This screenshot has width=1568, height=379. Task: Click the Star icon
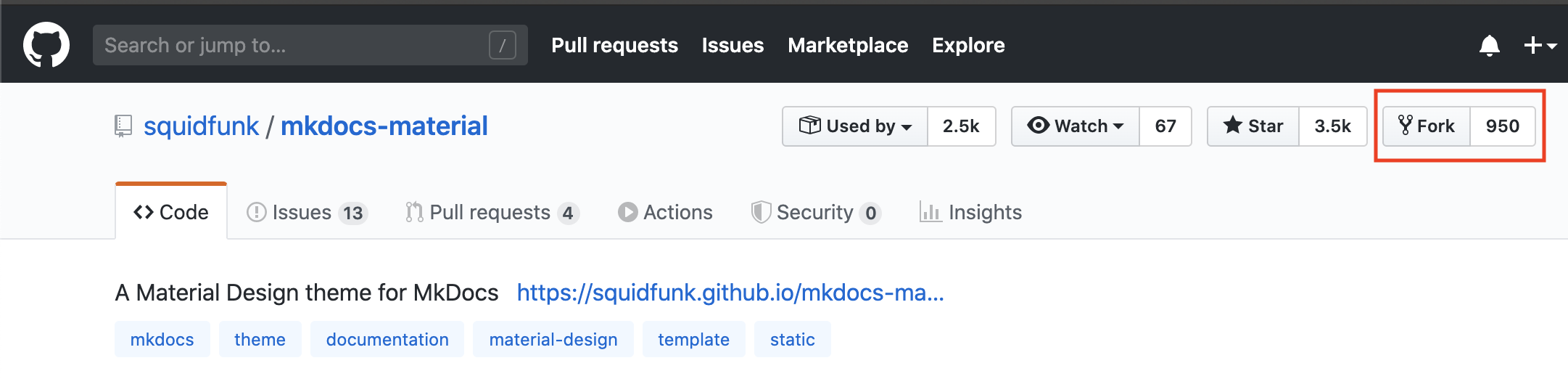coord(1233,126)
